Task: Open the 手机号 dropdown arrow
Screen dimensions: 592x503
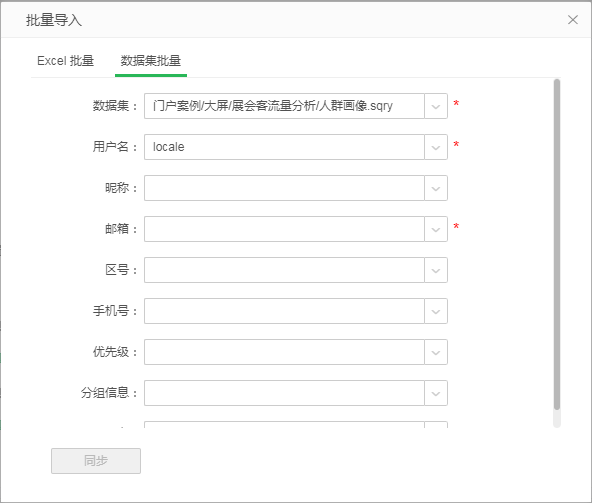Action: (x=436, y=311)
